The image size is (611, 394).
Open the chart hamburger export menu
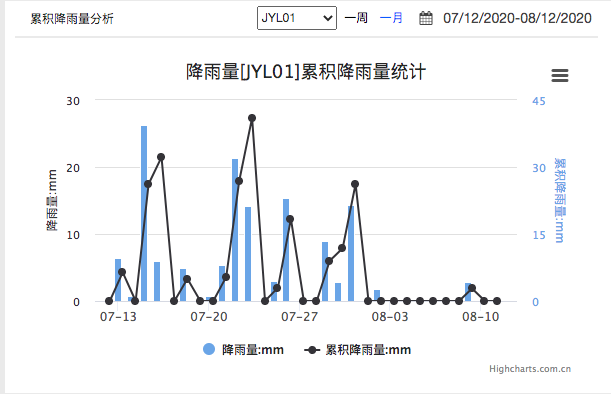[560, 75]
